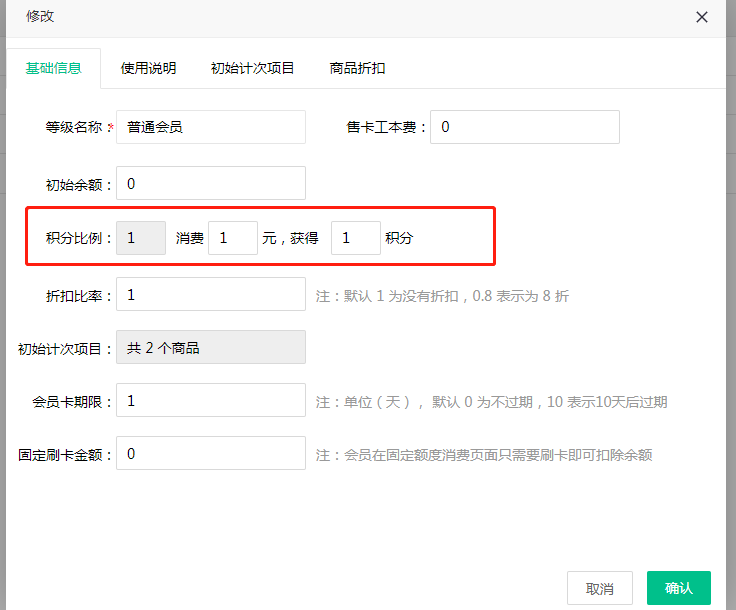Focus the 固定刷卡金额 input field
Image resolution: width=736 pixels, height=610 pixels.
point(210,454)
